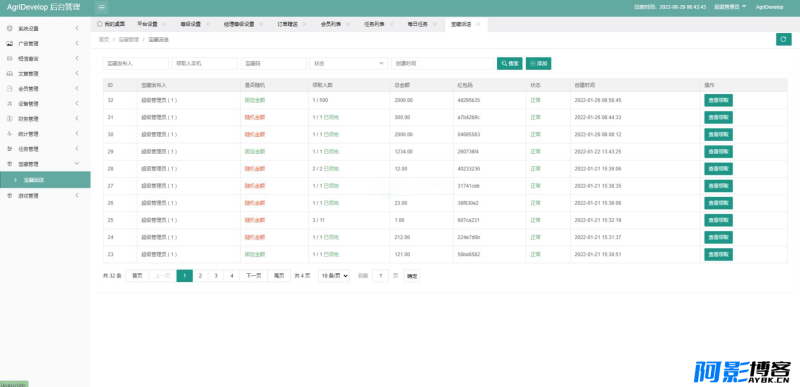Click 查看领取 button for record ID 32
The width and height of the screenshot is (800, 387).
point(718,100)
